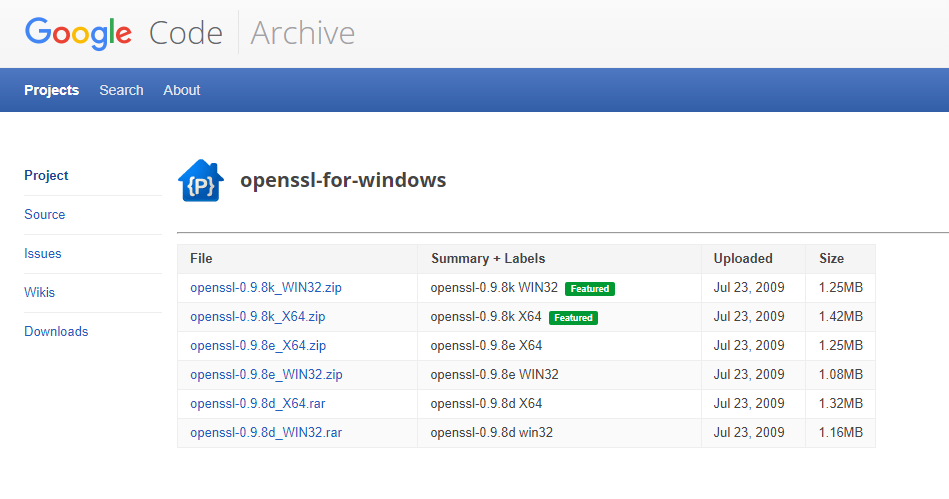Image resolution: width=949 pixels, height=499 pixels.
Task: Click the blue house project icon
Action: 201,180
